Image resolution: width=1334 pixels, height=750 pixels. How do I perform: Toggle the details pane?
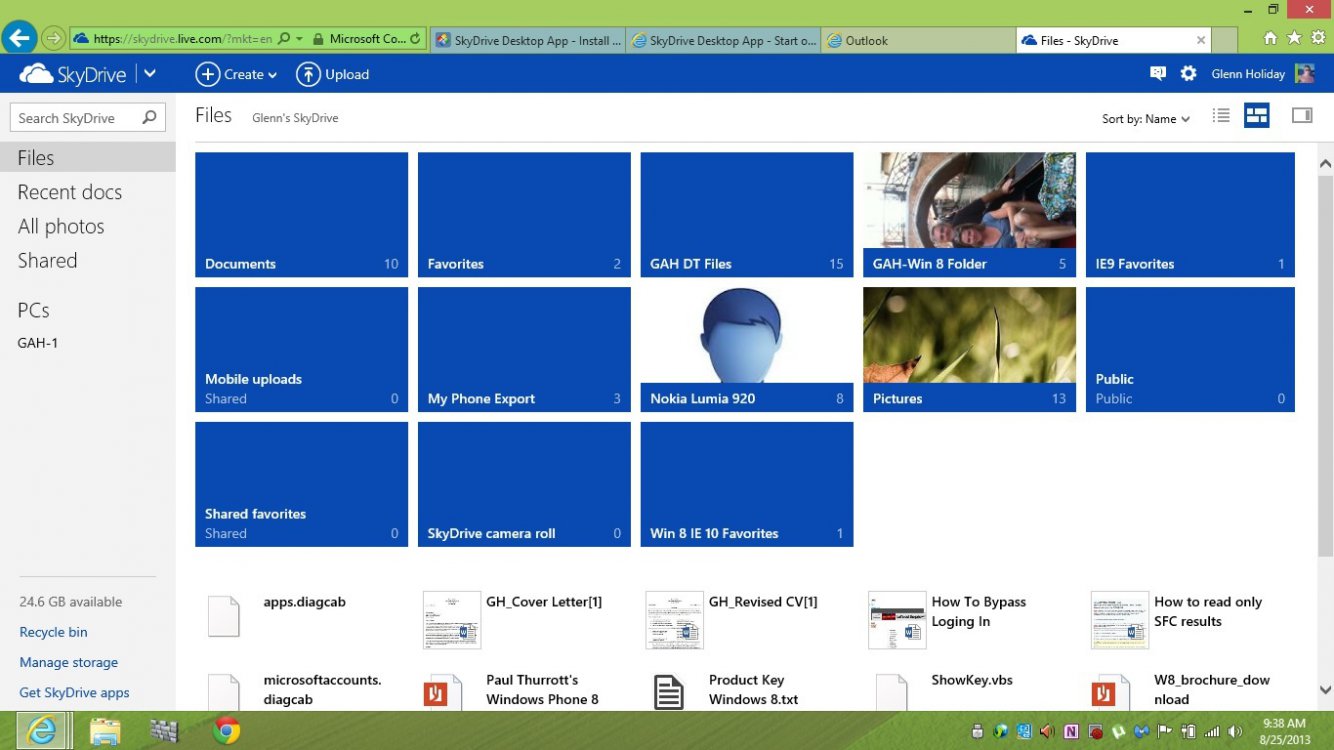point(1301,115)
